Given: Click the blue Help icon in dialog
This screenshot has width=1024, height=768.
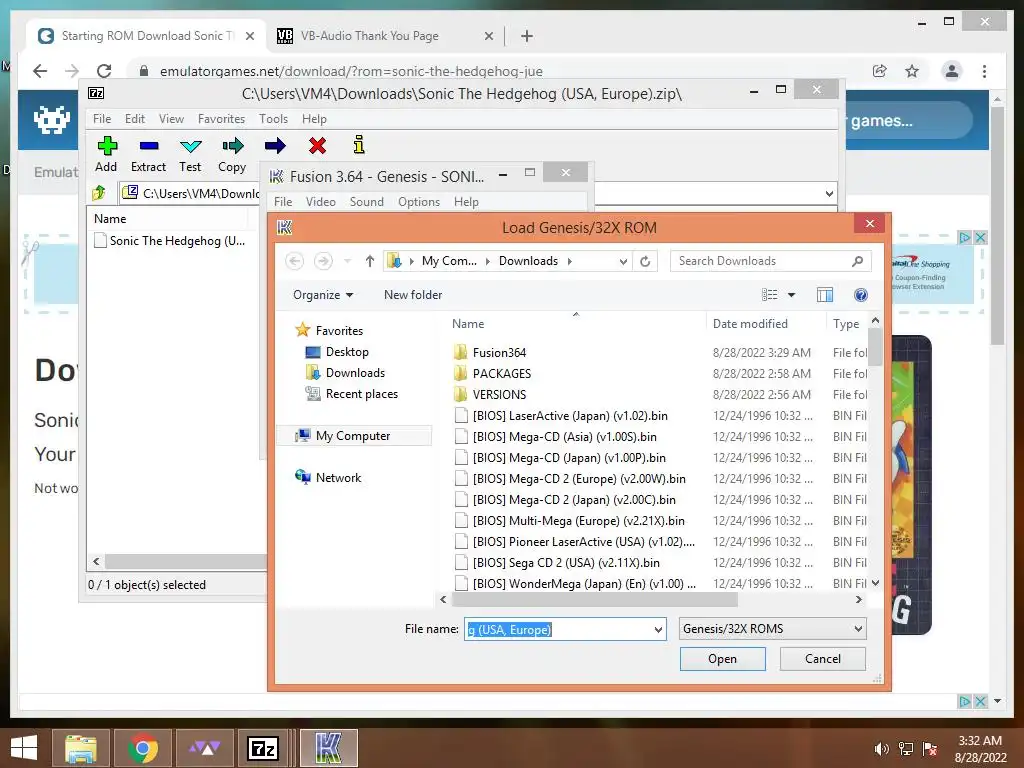Looking at the screenshot, I should point(861,295).
